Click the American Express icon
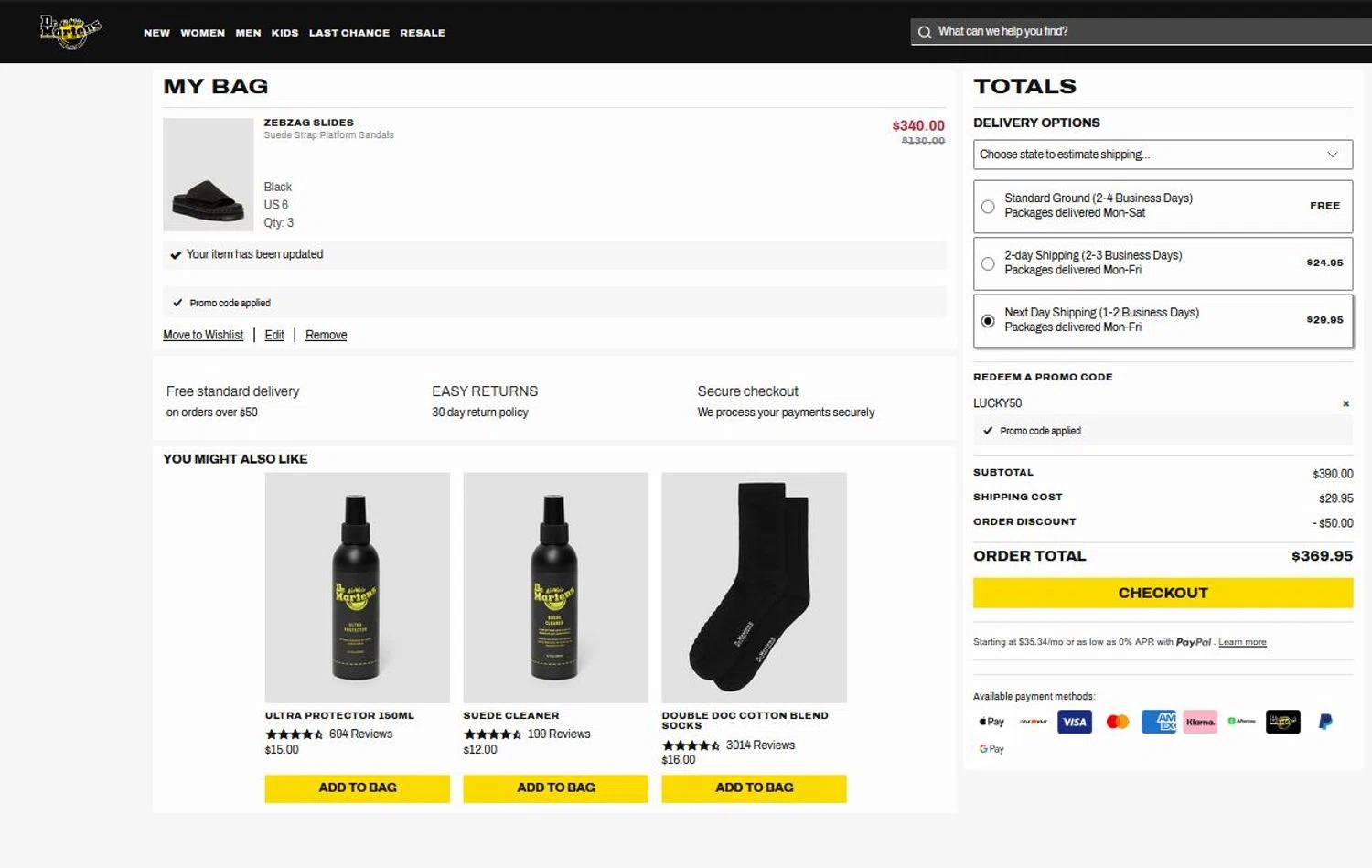This screenshot has height=868, width=1372. (x=1159, y=722)
